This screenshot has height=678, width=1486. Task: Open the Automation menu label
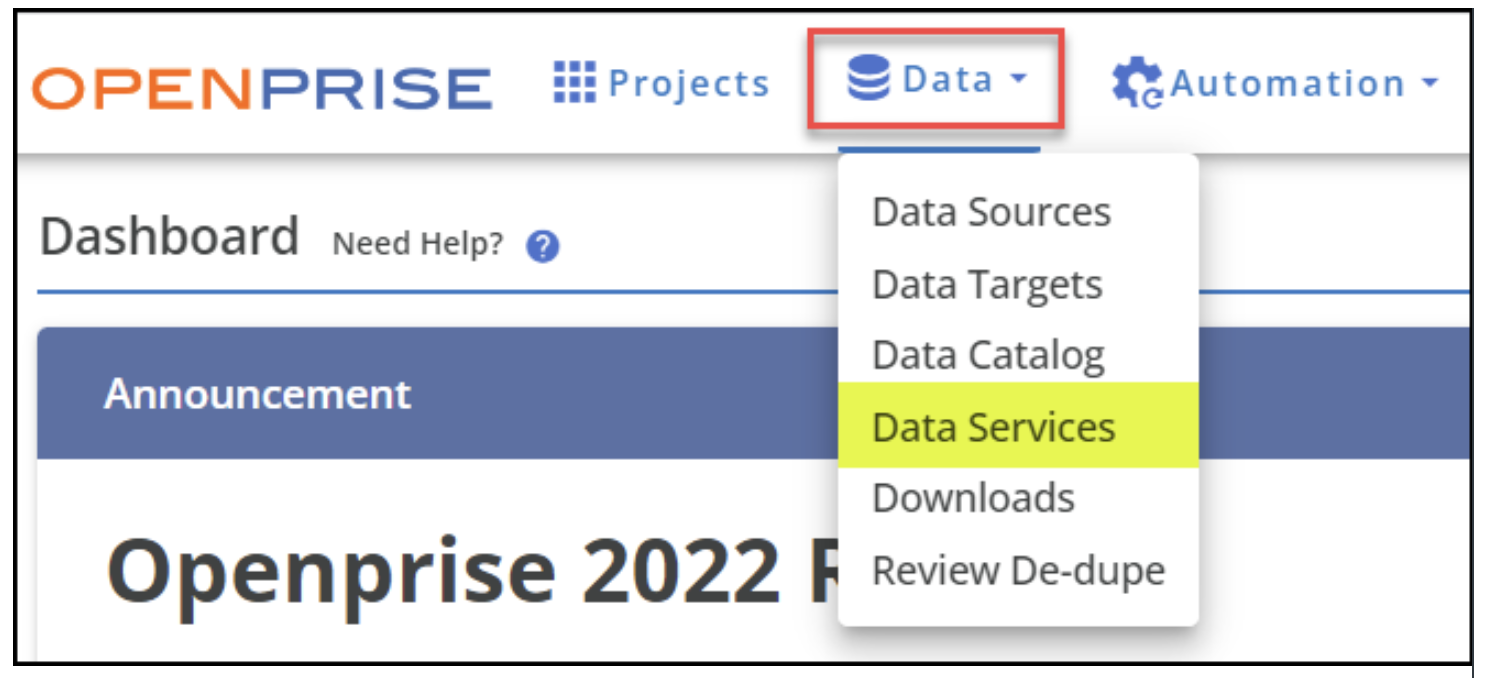tap(1288, 84)
